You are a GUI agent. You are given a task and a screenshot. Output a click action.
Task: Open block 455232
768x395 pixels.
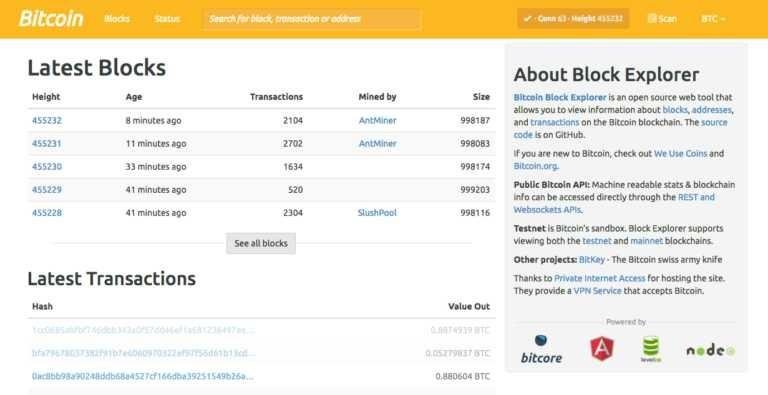pos(47,121)
